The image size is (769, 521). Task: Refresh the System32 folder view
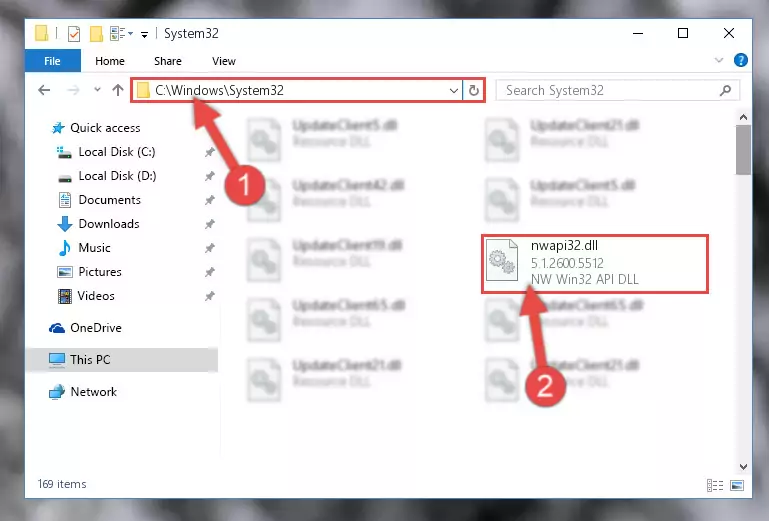(474, 90)
